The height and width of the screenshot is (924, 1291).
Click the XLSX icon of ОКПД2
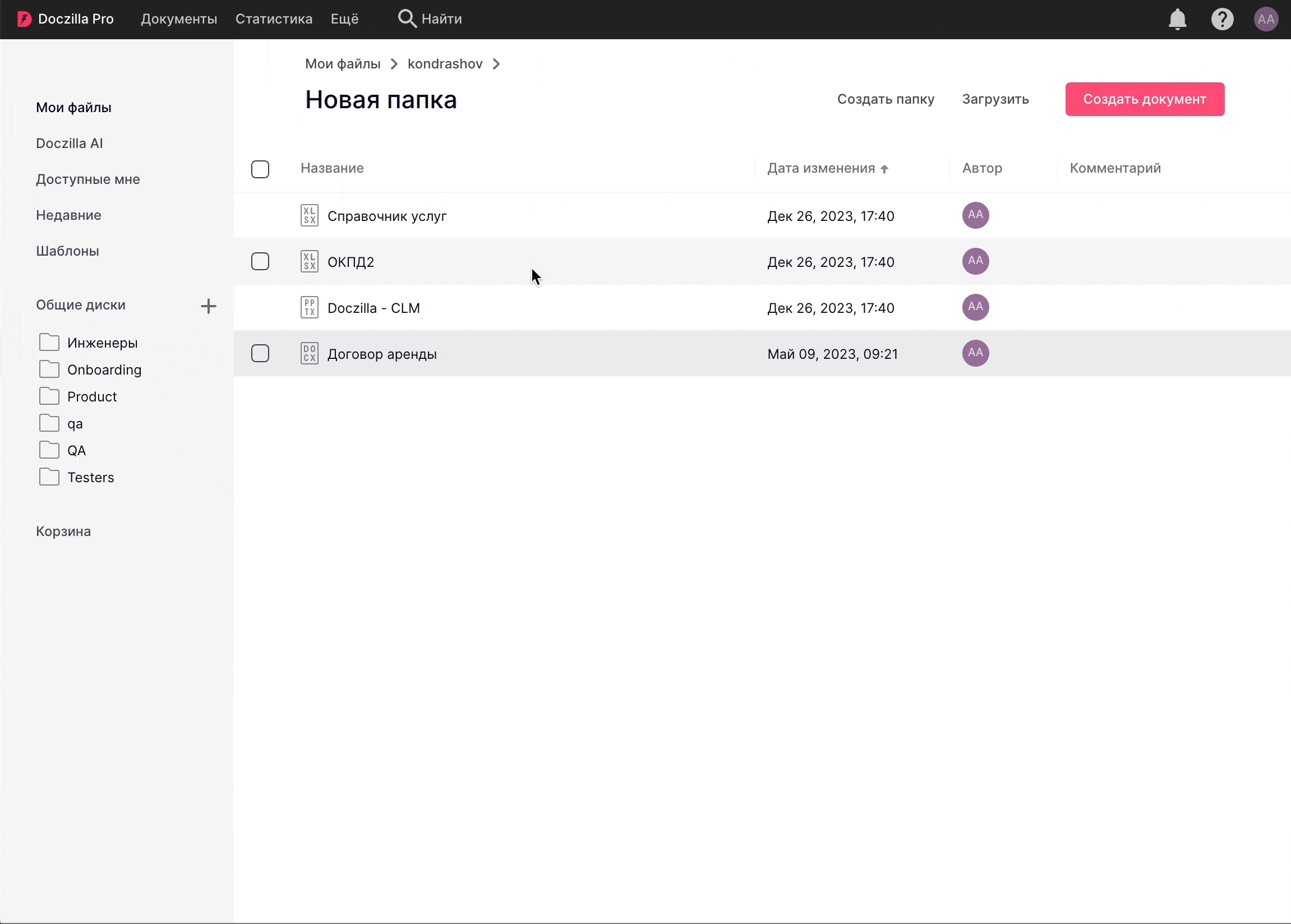pos(310,262)
